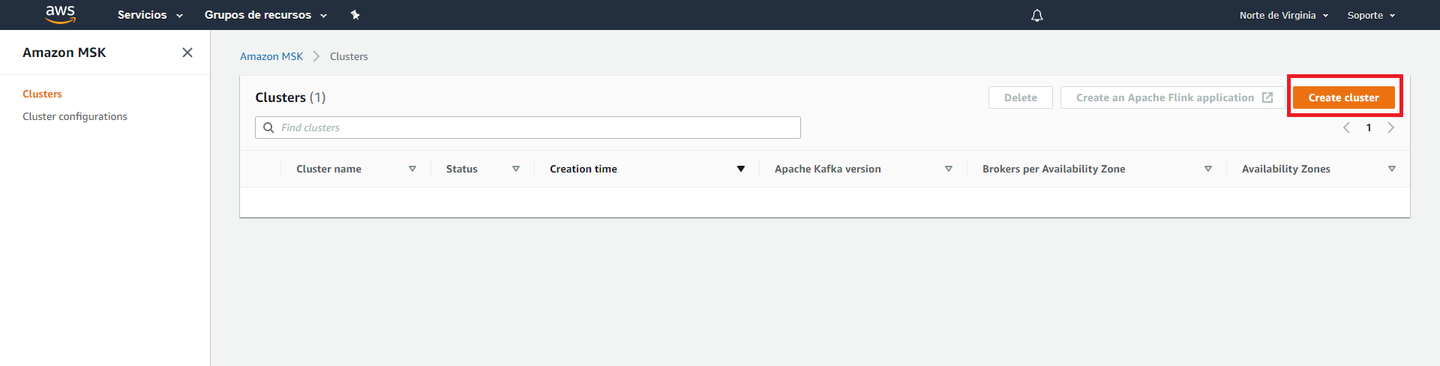Expand the Servicios dropdown menu
1440x366 pixels.
click(x=150, y=15)
